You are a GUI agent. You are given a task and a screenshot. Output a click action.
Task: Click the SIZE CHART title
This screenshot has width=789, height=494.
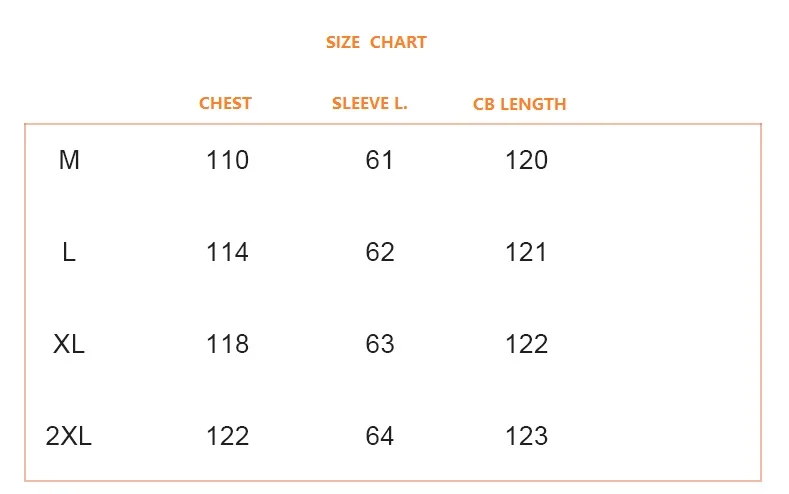point(376,42)
